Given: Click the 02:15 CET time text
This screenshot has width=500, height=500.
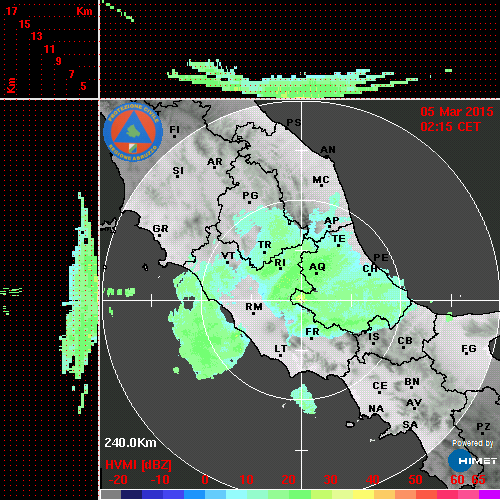Looking at the screenshot, I should pyautogui.click(x=450, y=127).
